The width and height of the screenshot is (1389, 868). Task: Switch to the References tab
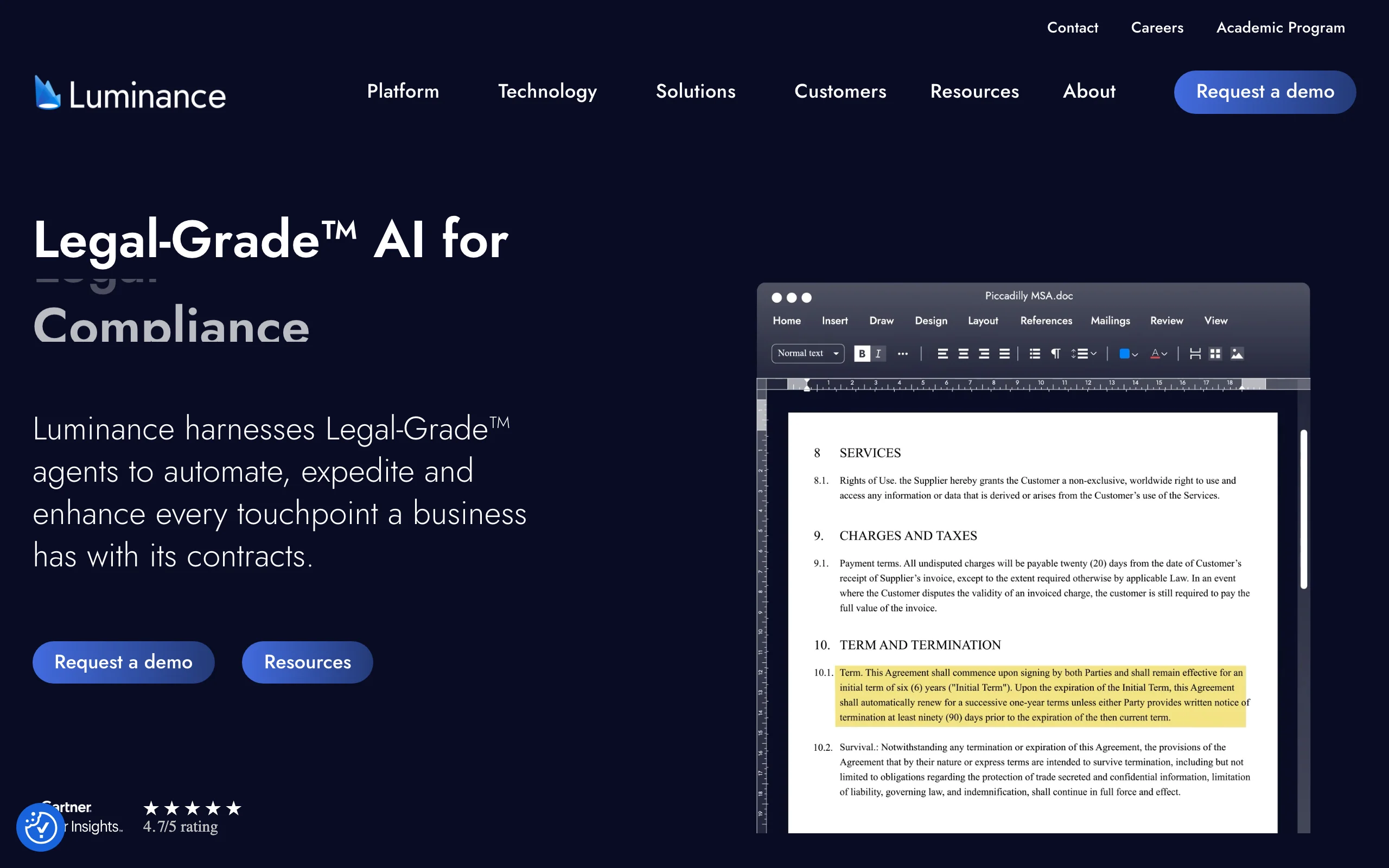(x=1046, y=320)
